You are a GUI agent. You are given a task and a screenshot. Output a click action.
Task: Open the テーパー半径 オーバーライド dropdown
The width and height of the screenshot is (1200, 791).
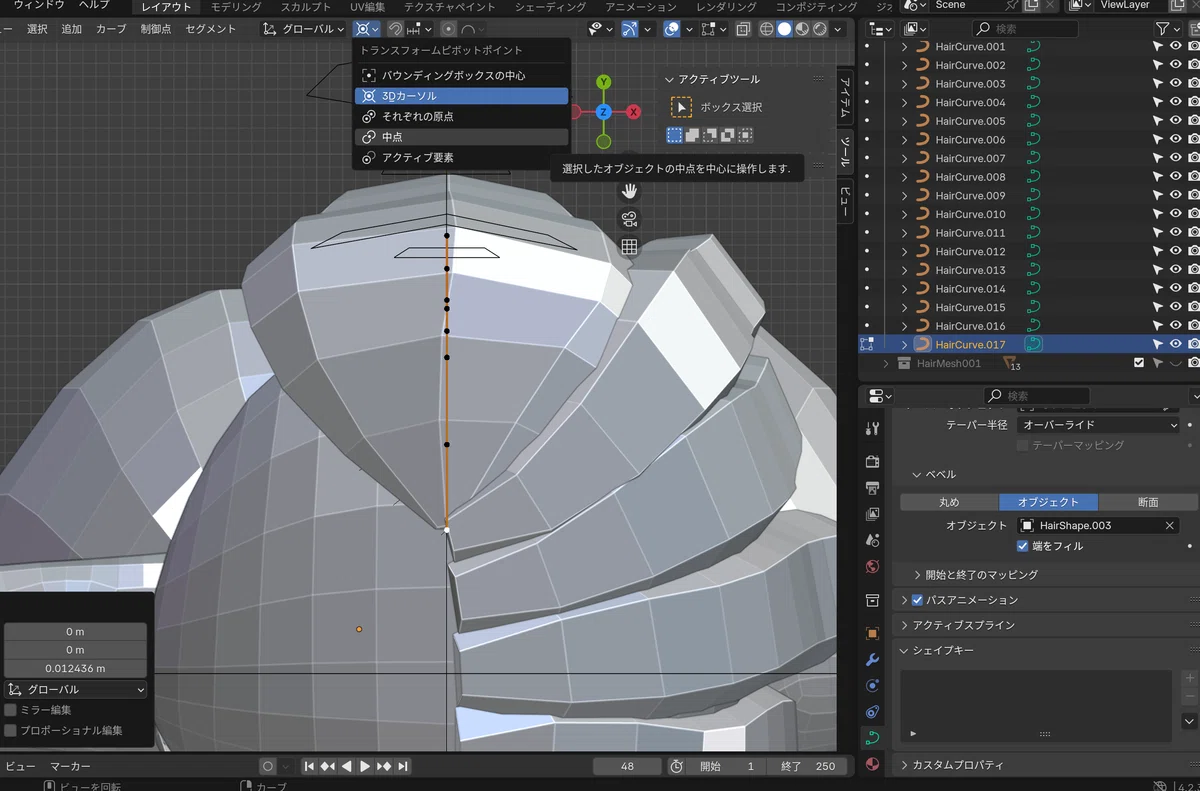coord(1098,425)
